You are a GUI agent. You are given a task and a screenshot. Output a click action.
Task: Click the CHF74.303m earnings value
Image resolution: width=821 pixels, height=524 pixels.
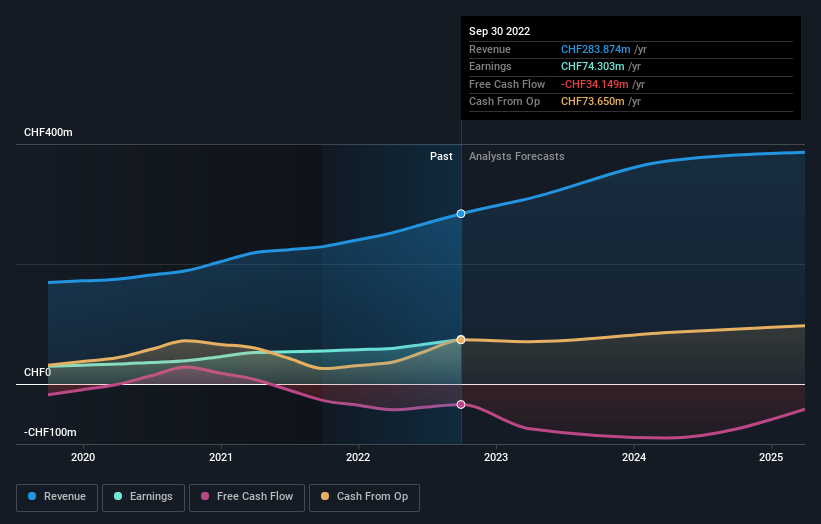[x=593, y=66]
